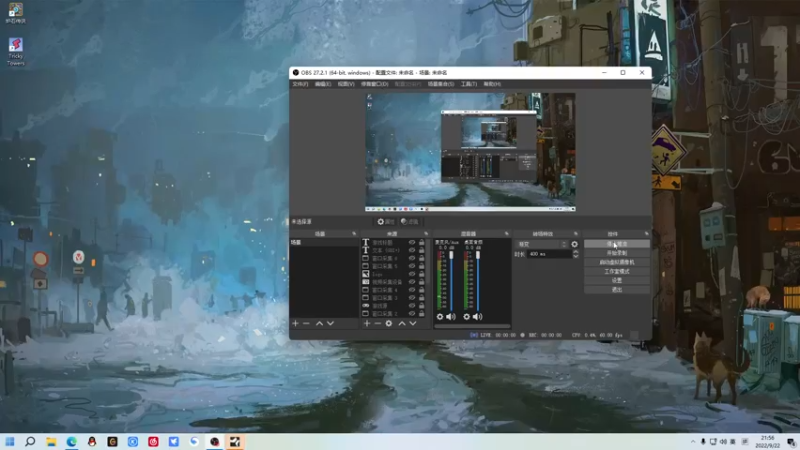Mute 麦克风/Aux with speaker icon
Screen dimensions: 800x450
tap(451, 317)
